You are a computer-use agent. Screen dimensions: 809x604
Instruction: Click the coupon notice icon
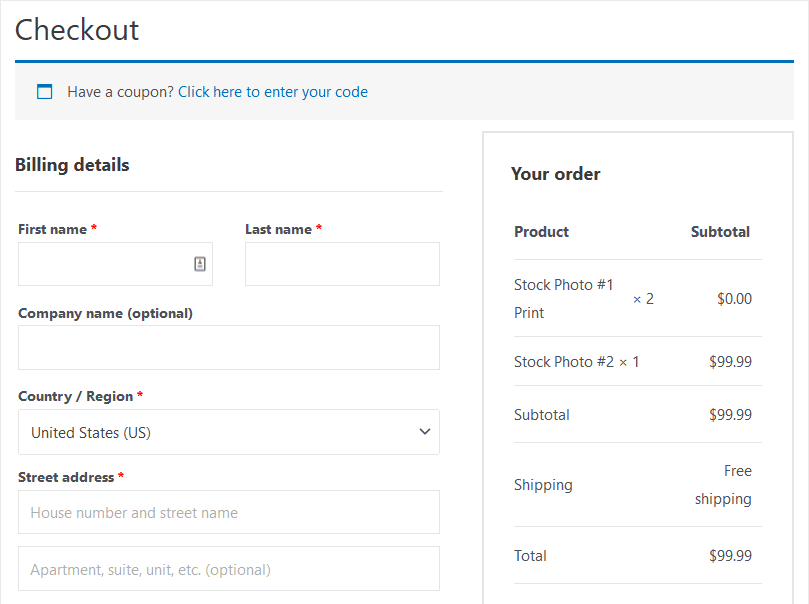[x=44, y=91]
